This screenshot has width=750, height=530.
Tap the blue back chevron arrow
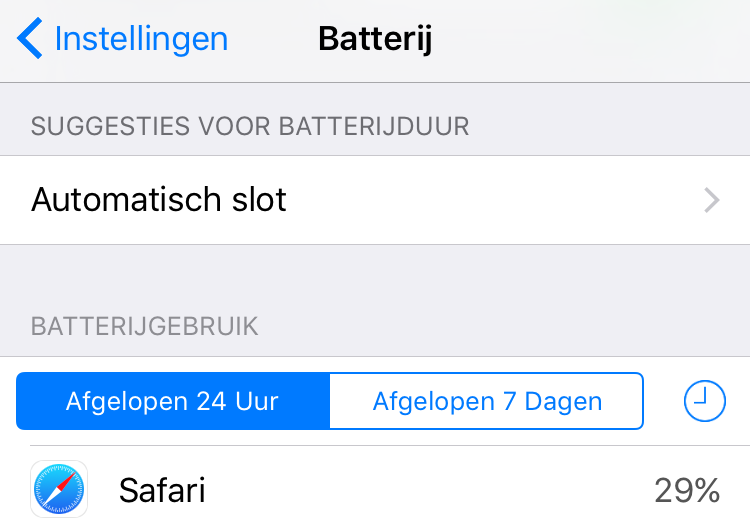[x=30, y=40]
